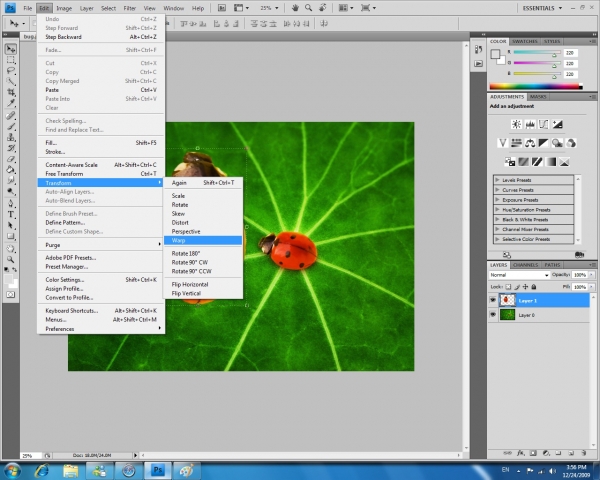This screenshot has height=480, width=600.
Task: Click Delete layer trash icon
Action: pos(584,453)
